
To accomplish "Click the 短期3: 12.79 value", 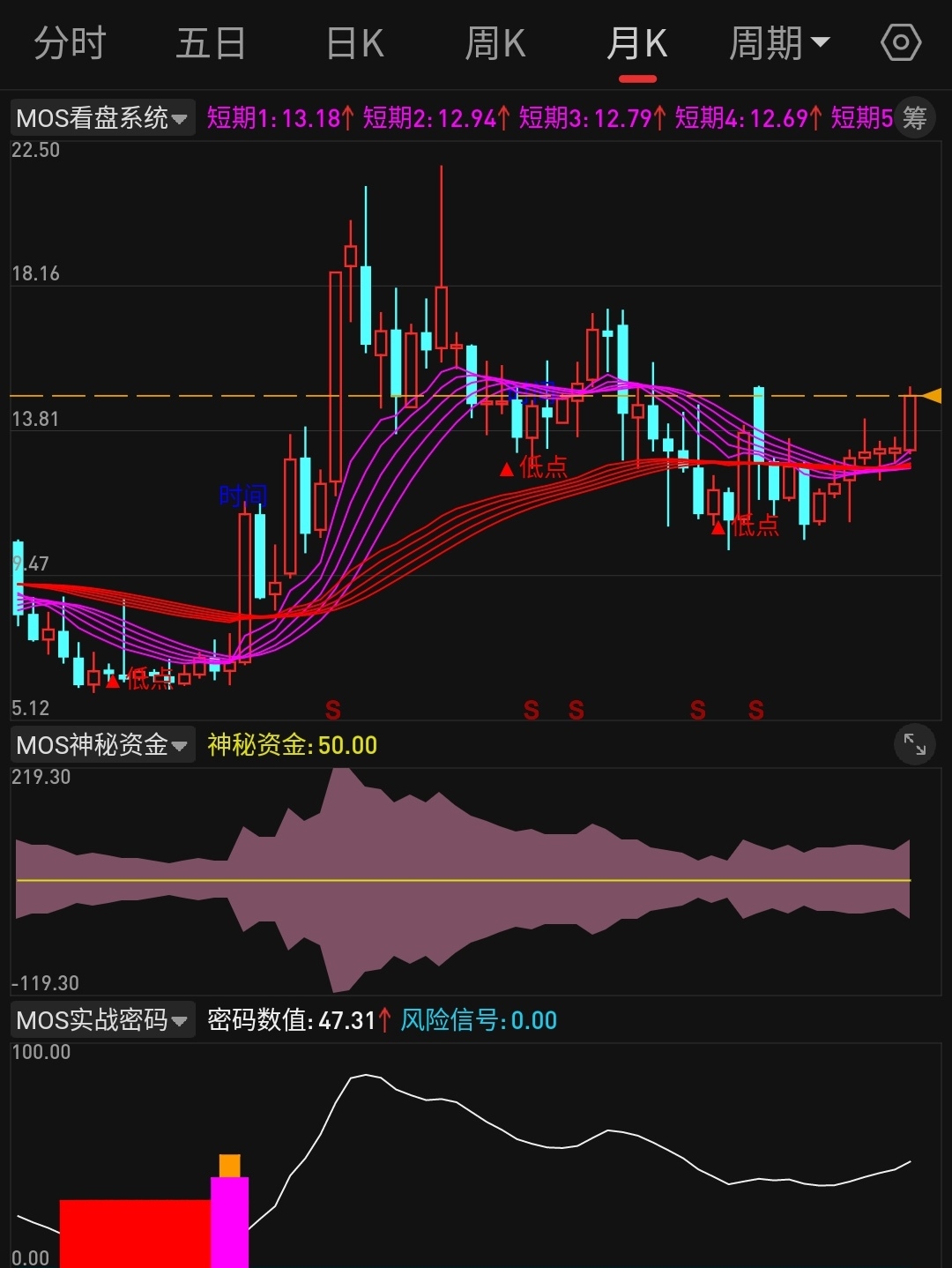I will pyautogui.click(x=592, y=117).
